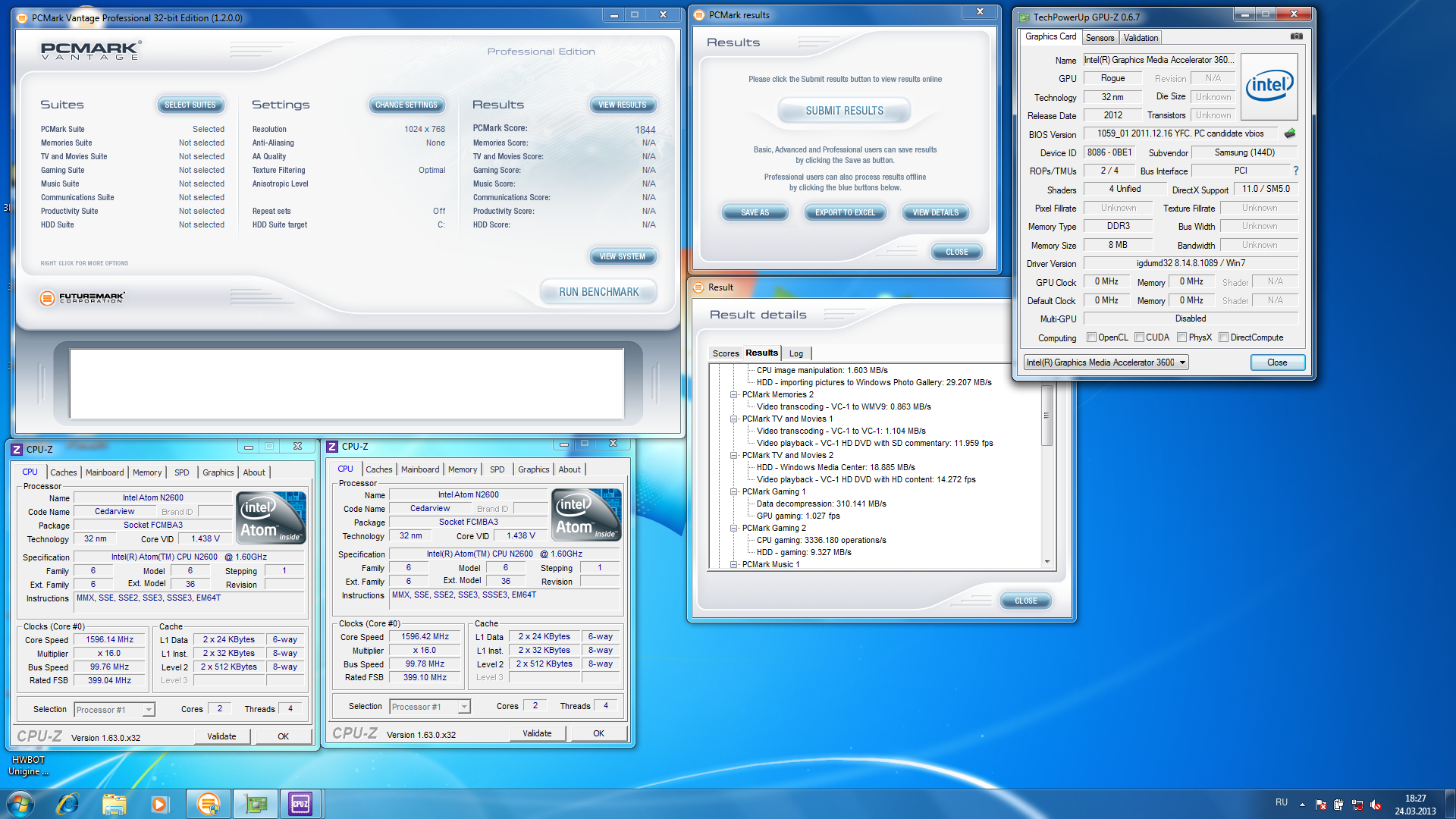Click the GPU-Z title bar icon

click(1025, 17)
